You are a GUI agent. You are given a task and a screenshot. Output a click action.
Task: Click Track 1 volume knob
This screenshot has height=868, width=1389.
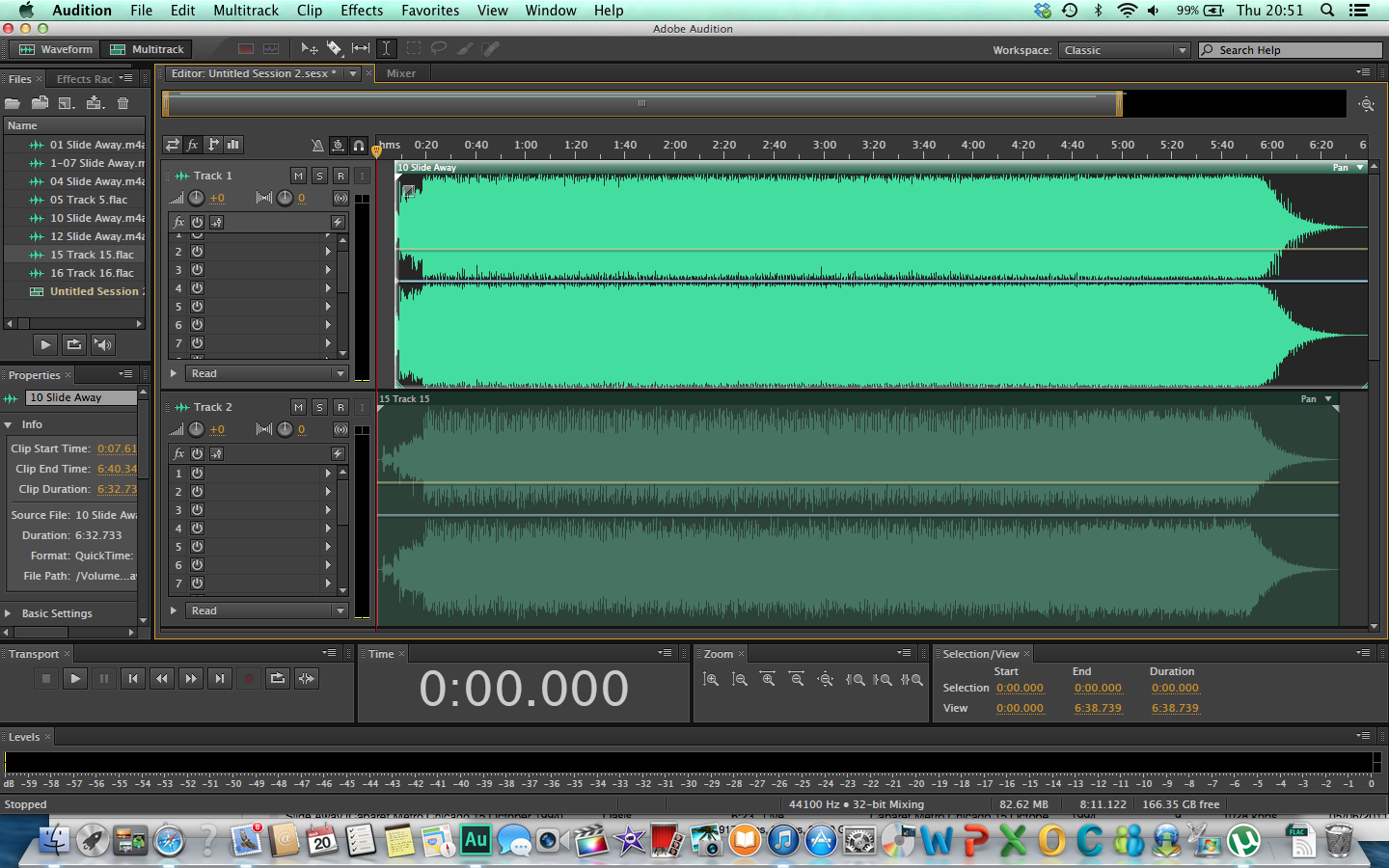click(197, 198)
